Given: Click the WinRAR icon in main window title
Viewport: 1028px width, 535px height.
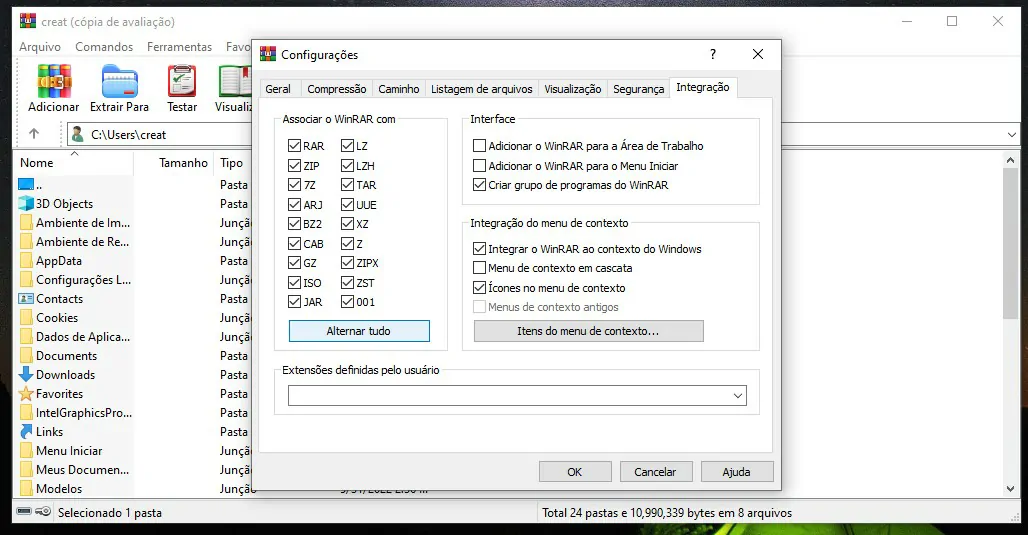Looking at the screenshot, I should coord(28,21).
